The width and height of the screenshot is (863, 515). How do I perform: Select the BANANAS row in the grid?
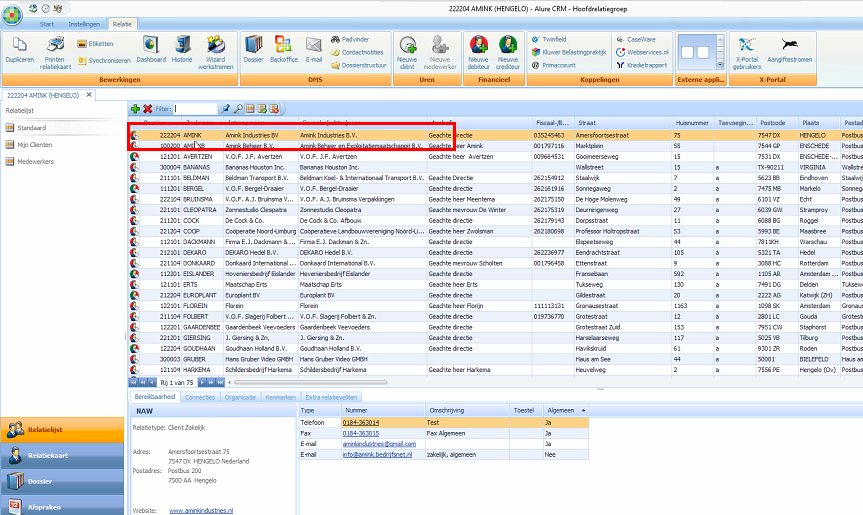495,167
